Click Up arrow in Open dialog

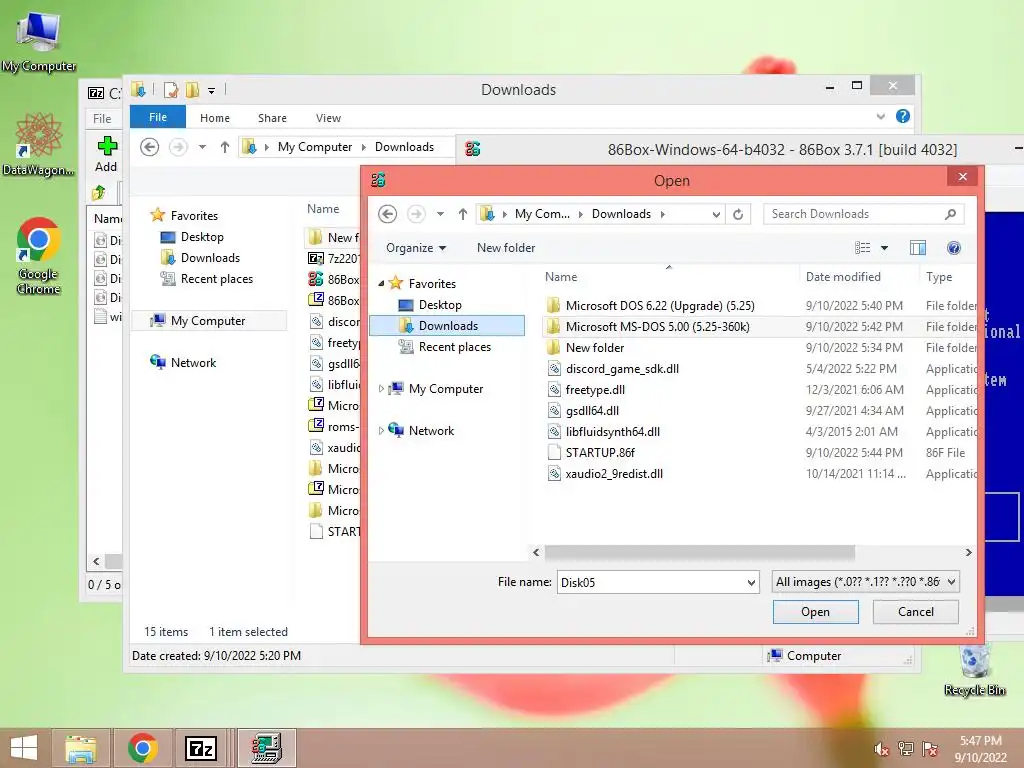pyautogui.click(x=462, y=214)
